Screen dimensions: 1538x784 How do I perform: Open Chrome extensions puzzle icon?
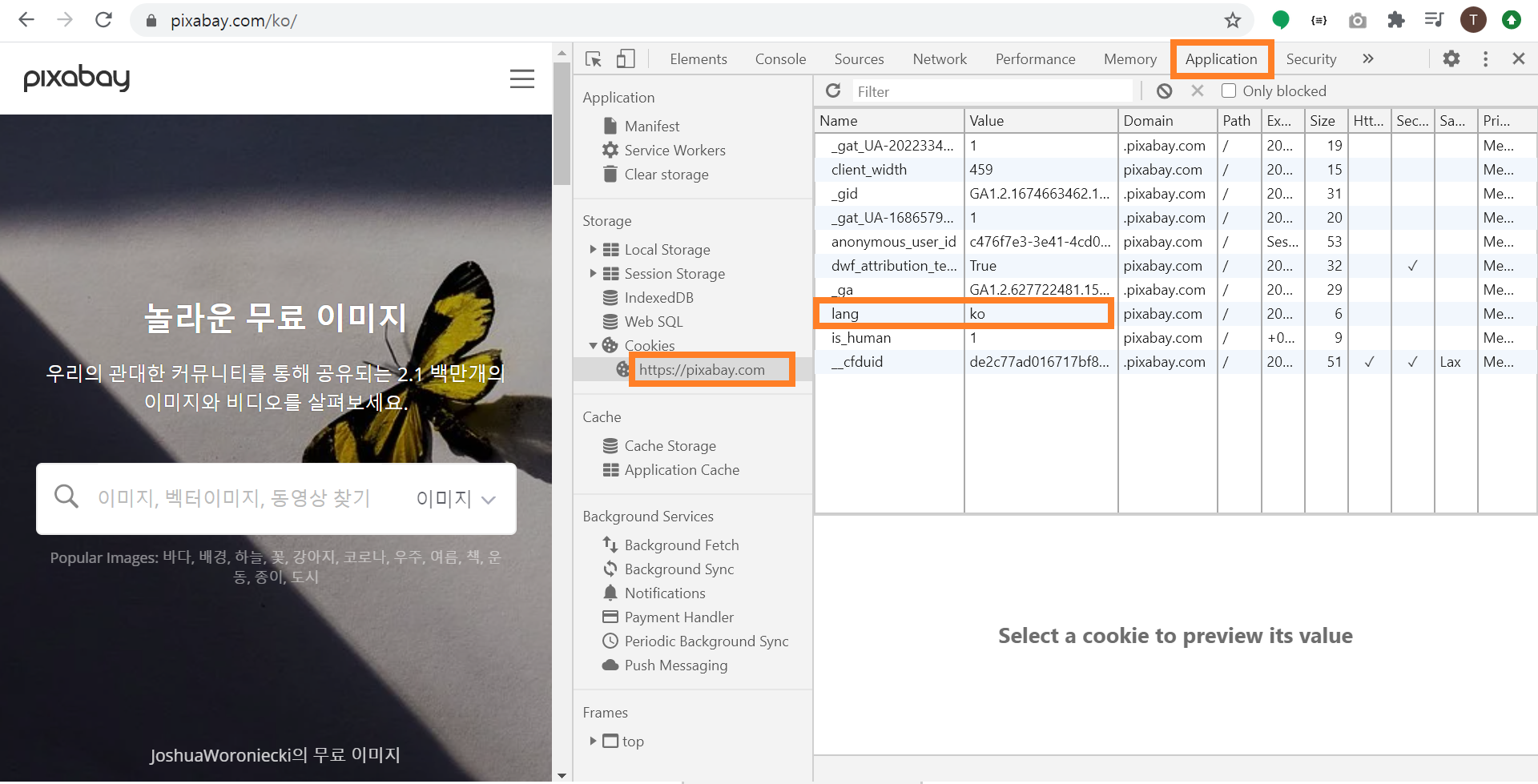[1396, 20]
